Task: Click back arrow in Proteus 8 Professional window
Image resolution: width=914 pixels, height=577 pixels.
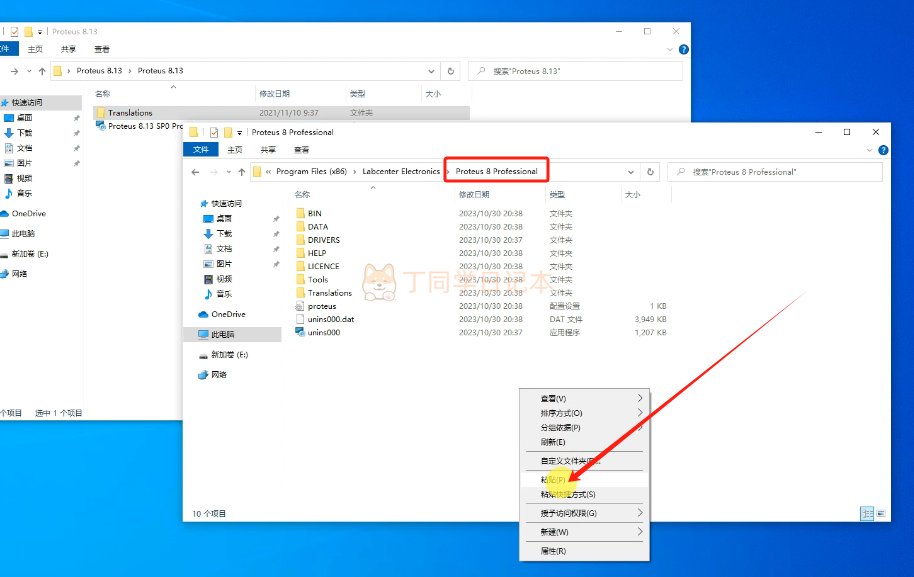Action: (196, 172)
